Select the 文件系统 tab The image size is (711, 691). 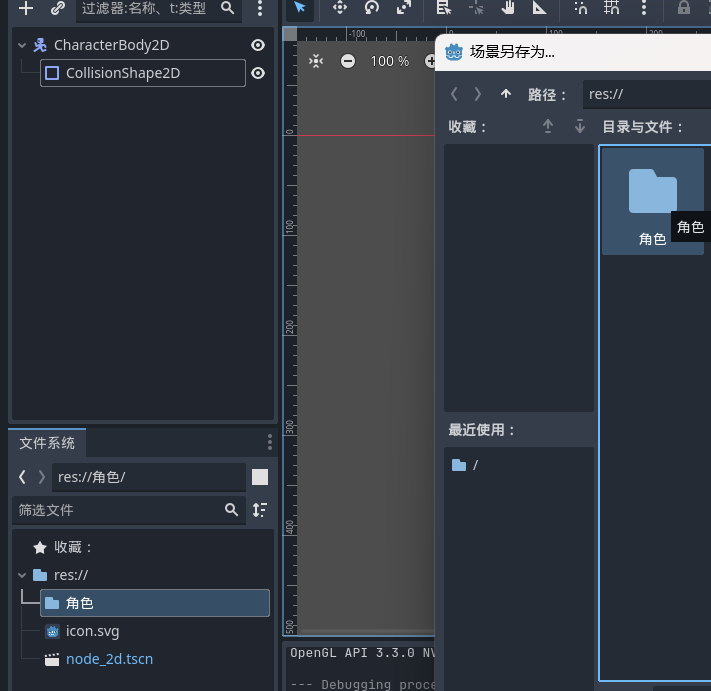[x=47, y=442]
